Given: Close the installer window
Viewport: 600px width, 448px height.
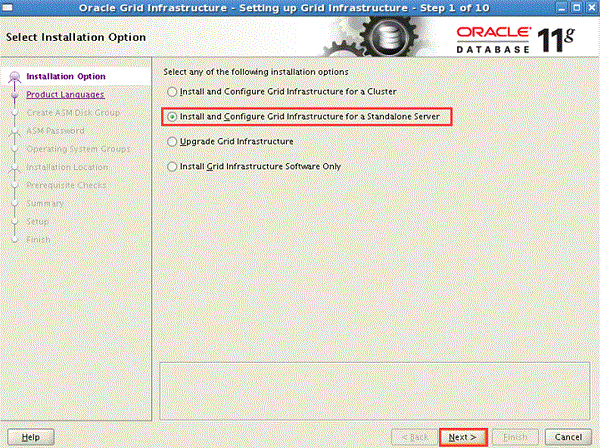Looking at the screenshot, I should pyautogui.click(x=592, y=8).
